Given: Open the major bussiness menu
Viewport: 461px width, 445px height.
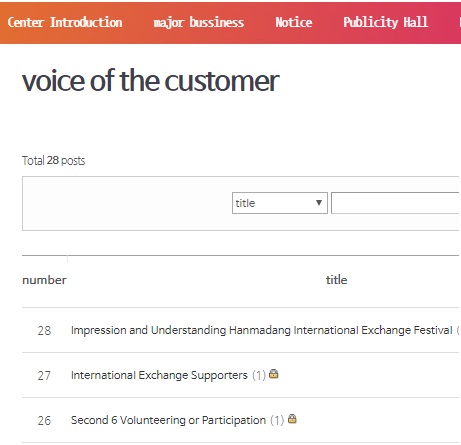Looking at the screenshot, I should coord(198,23).
